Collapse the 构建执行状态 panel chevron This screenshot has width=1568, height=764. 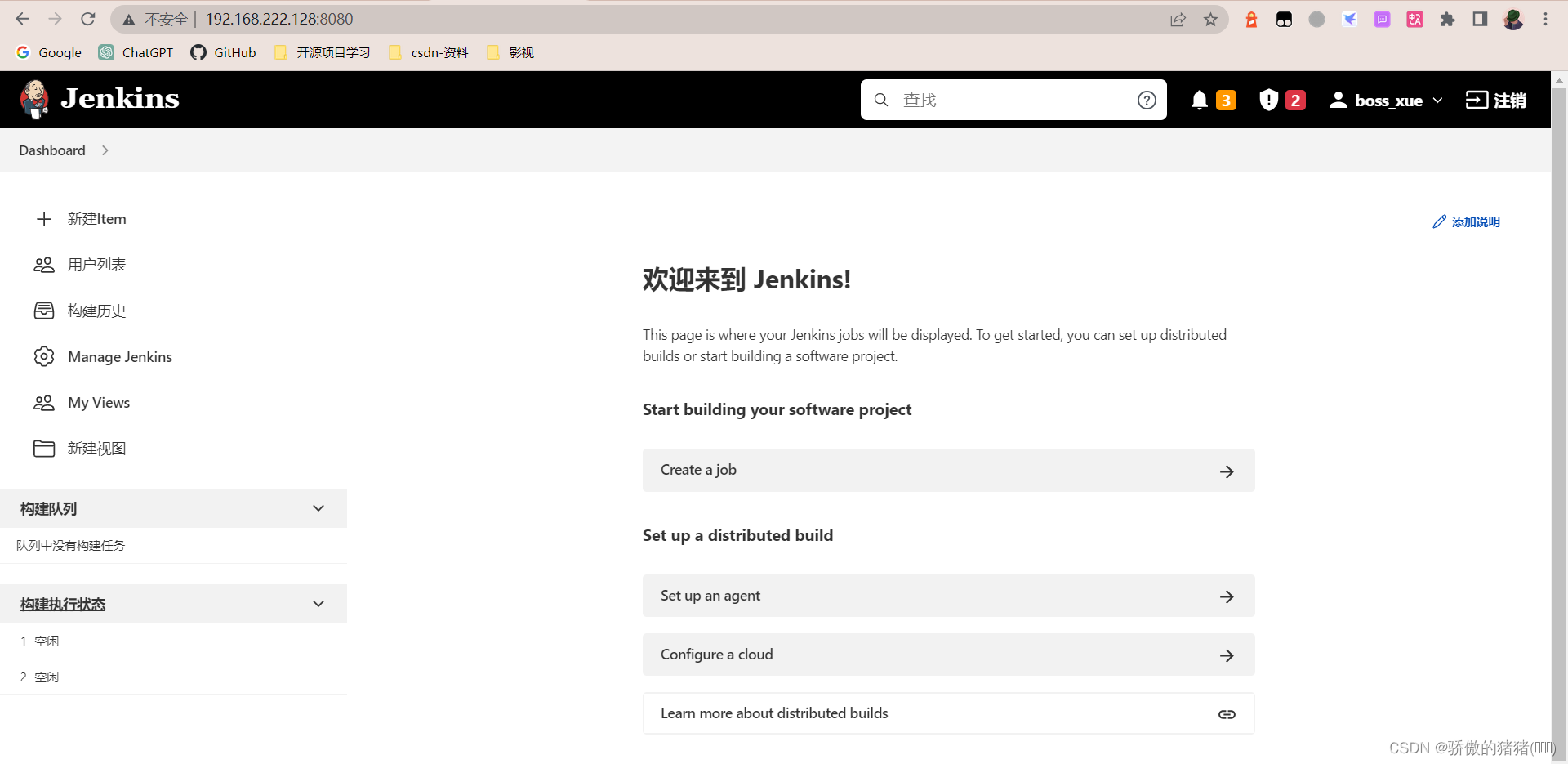[318, 604]
